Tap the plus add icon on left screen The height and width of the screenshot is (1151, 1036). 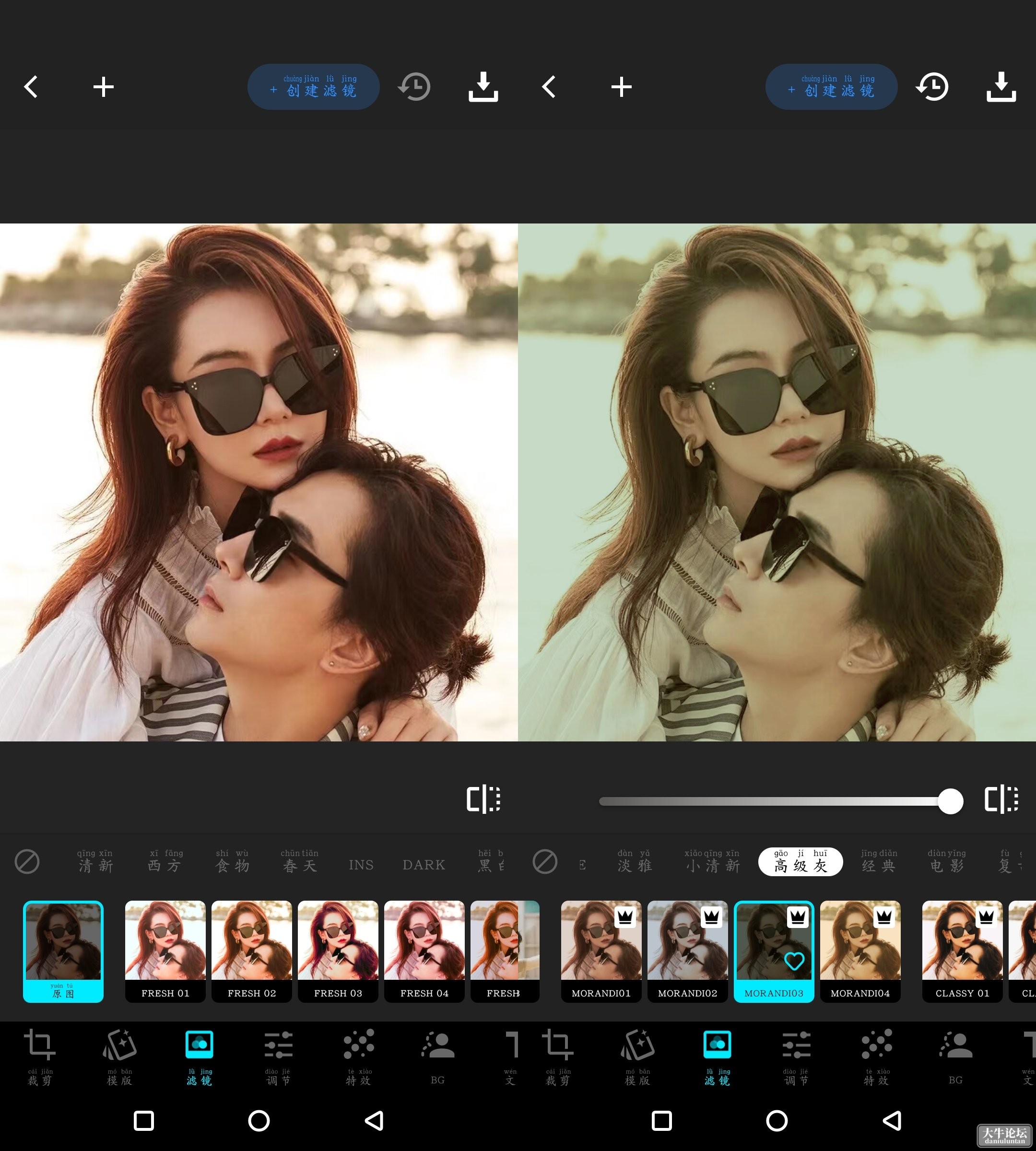click(x=104, y=87)
